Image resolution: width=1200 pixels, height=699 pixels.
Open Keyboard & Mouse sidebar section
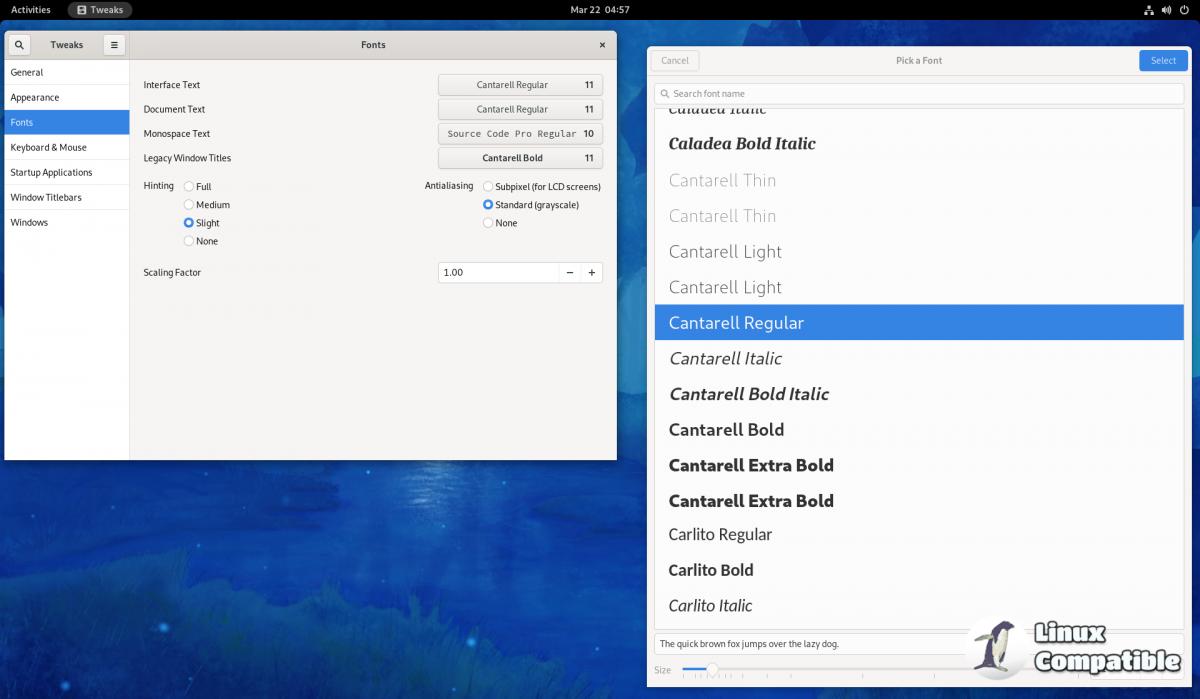[48, 148]
